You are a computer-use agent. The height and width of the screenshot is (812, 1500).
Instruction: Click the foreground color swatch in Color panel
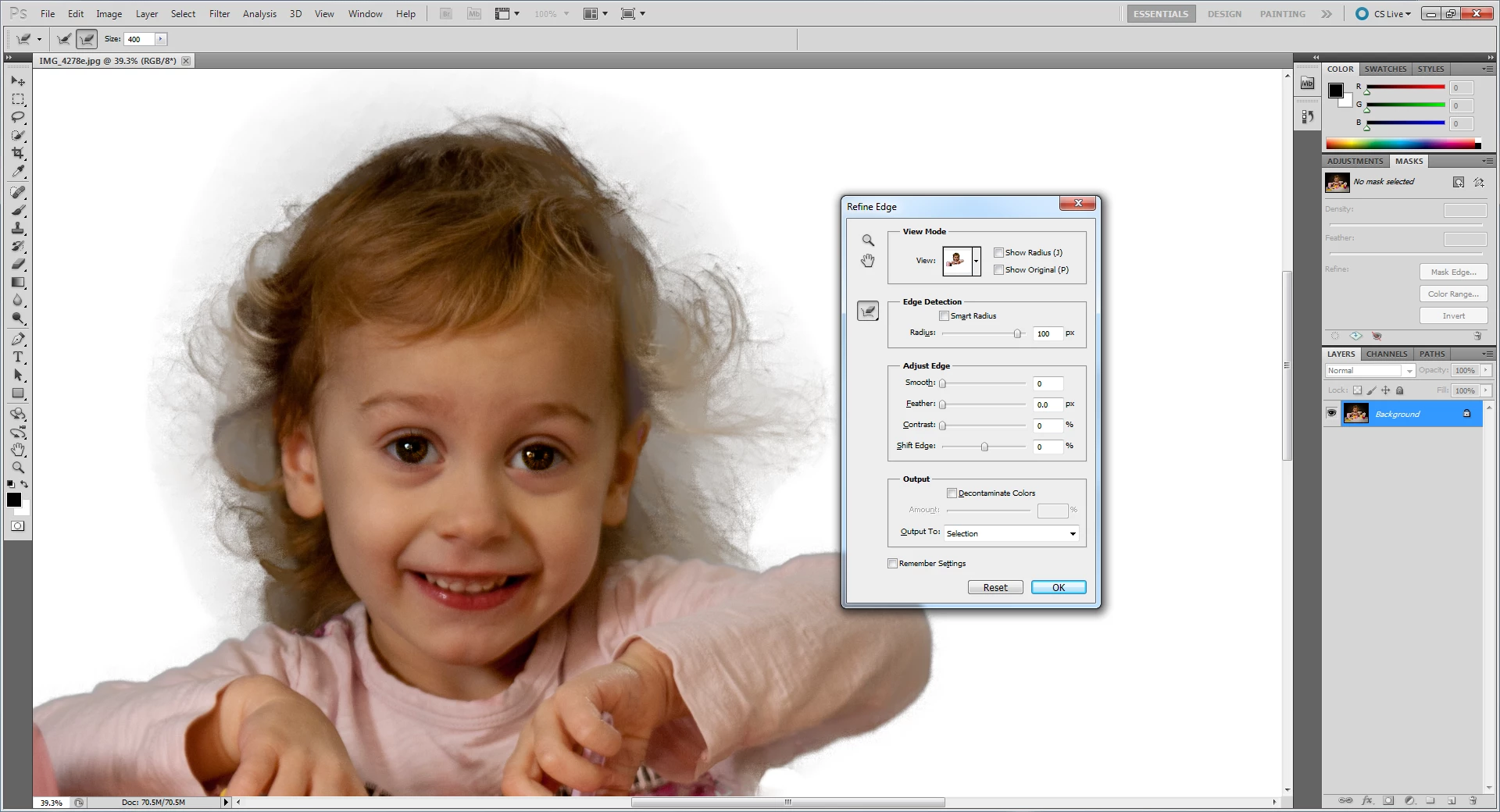[x=1336, y=91]
